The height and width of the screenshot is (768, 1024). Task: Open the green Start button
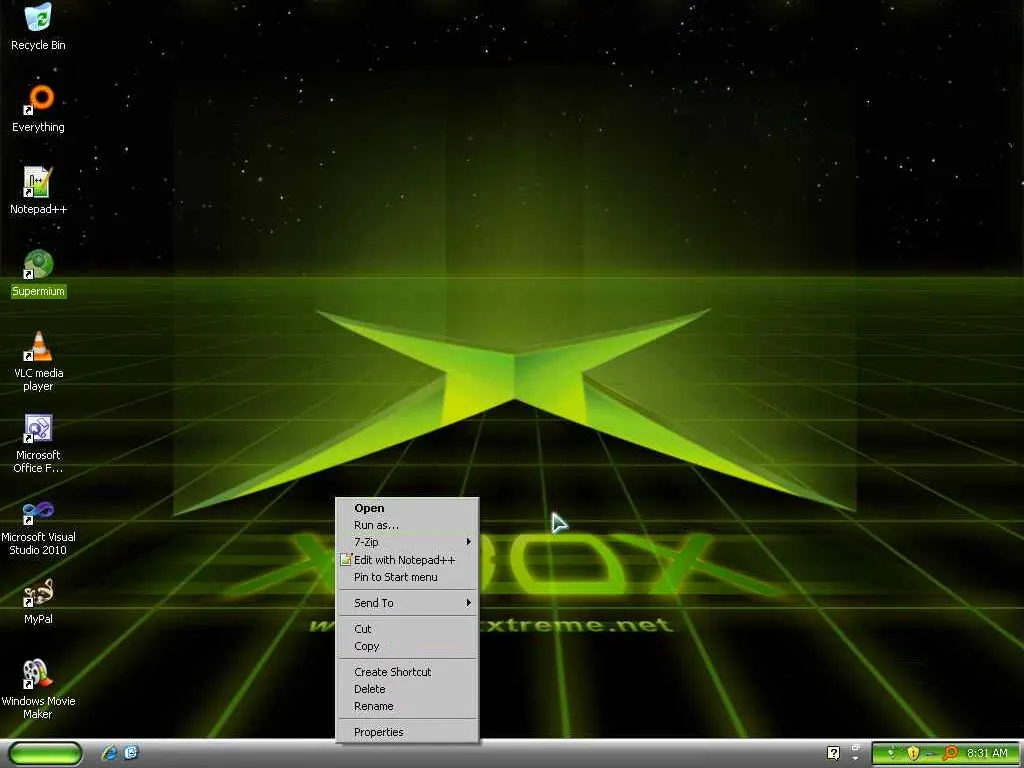(45, 754)
